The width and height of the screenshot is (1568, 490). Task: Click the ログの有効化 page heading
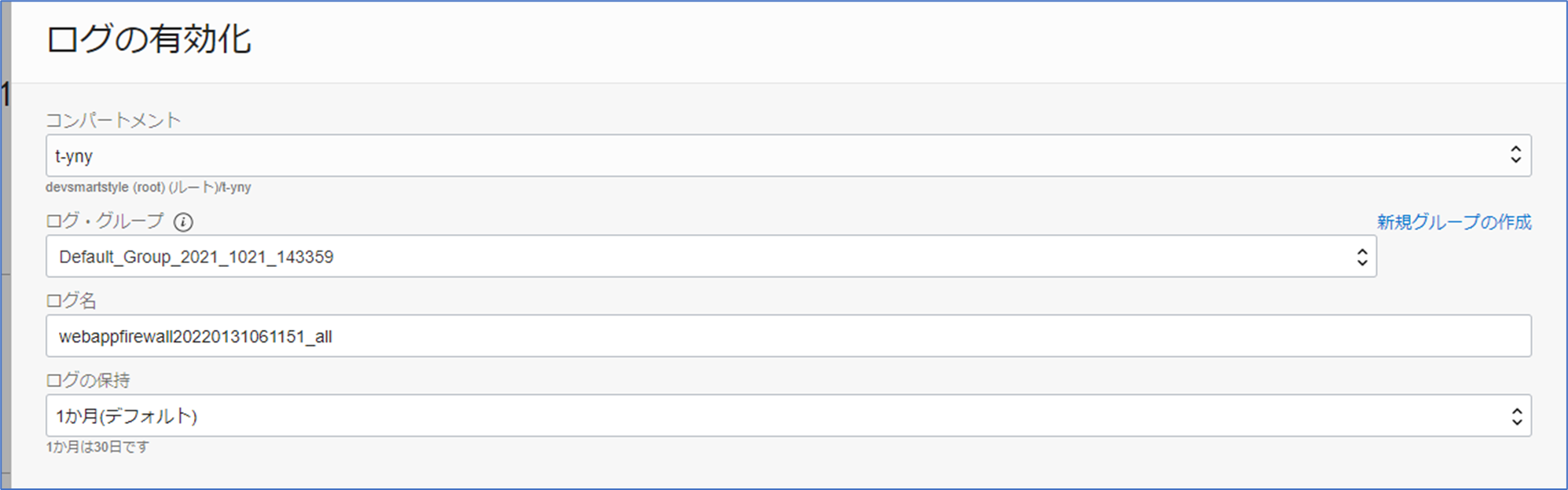point(149,38)
